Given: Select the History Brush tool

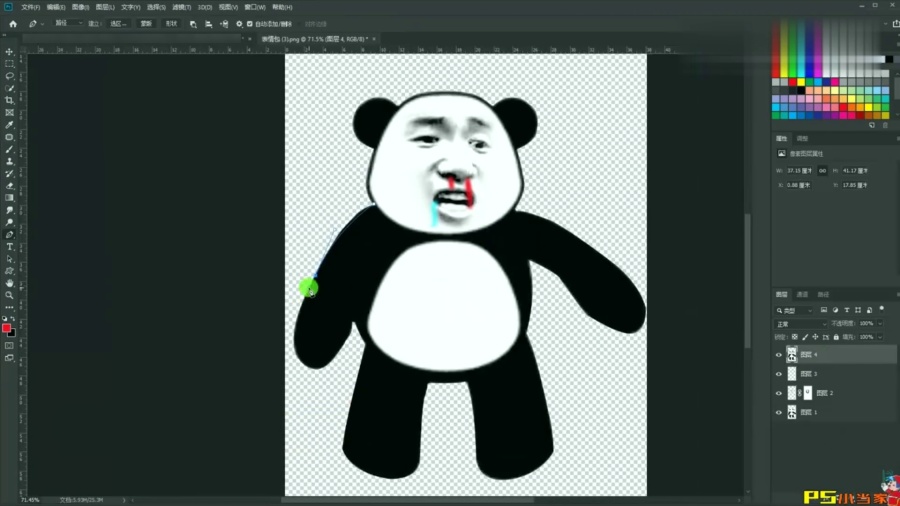Looking at the screenshot, I should pyautogui.click(x=9, y=173).
